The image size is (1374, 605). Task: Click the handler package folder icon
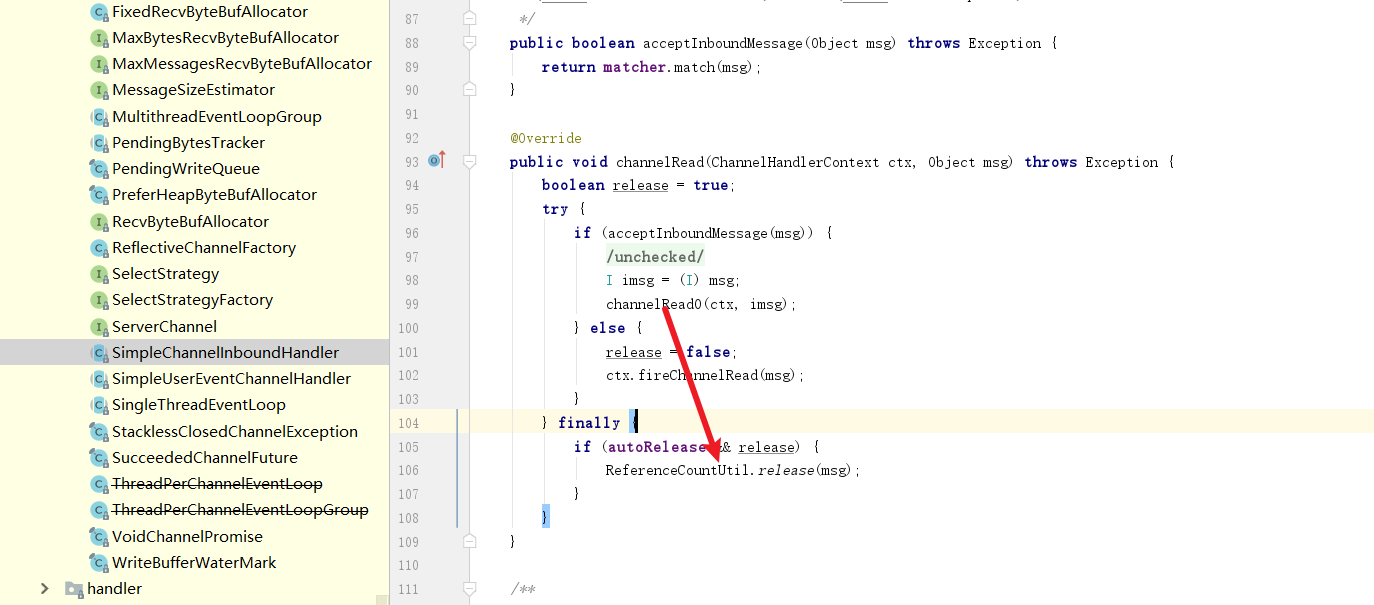click(x=74, y=589)
